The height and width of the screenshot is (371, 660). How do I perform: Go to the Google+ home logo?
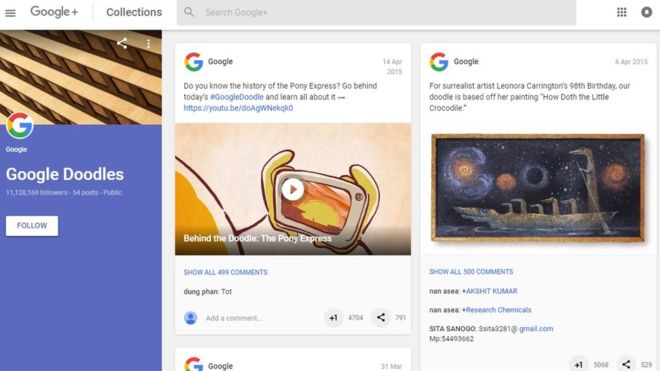[x=54, y=12]
